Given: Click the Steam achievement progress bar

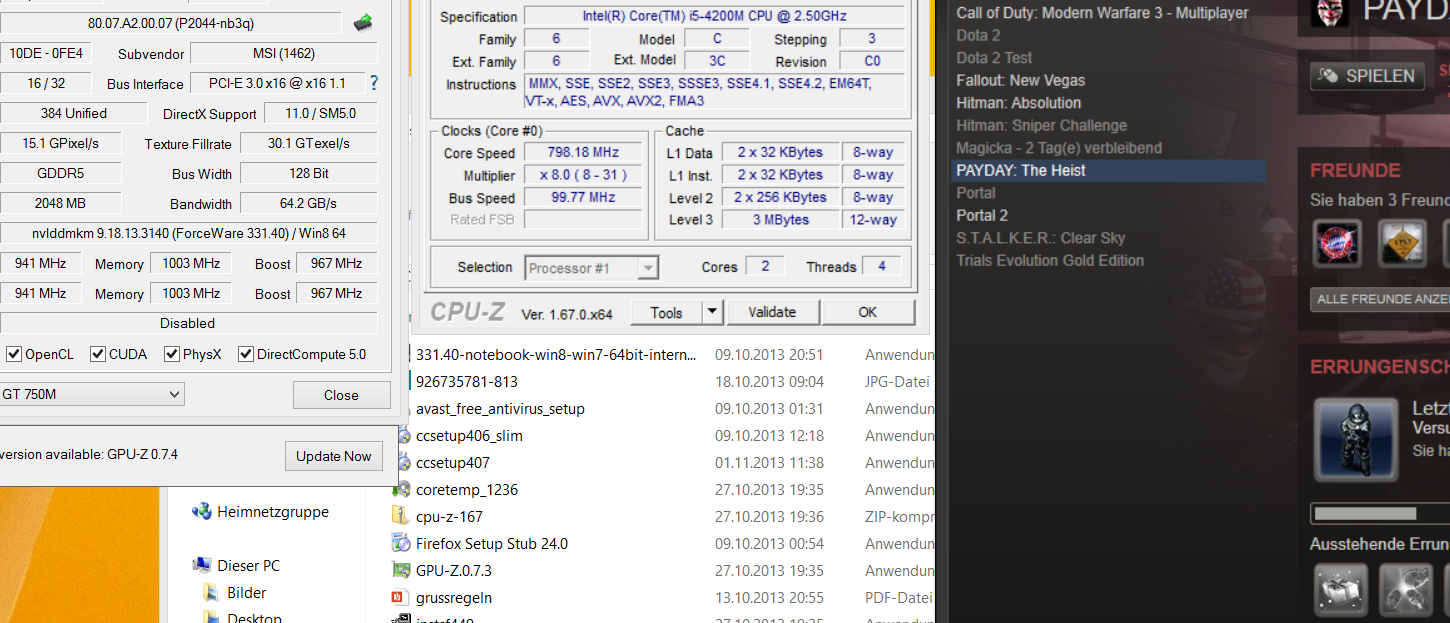Looking at the screenshot, I should click(1380, 513).
